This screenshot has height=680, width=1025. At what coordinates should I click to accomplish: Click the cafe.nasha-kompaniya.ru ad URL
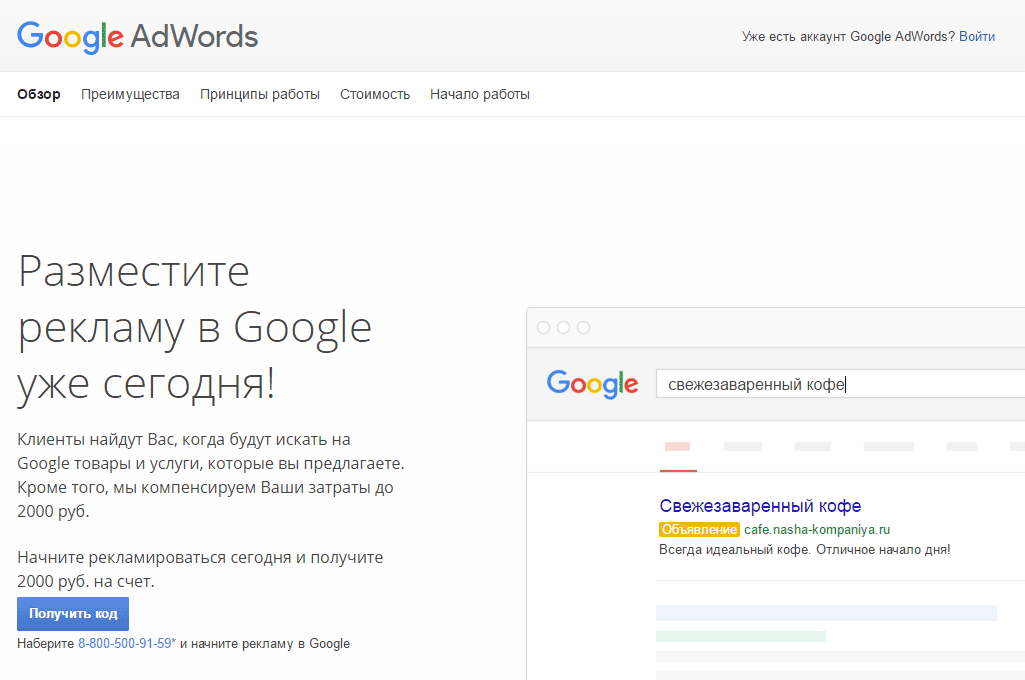click(x=816, y=529)
